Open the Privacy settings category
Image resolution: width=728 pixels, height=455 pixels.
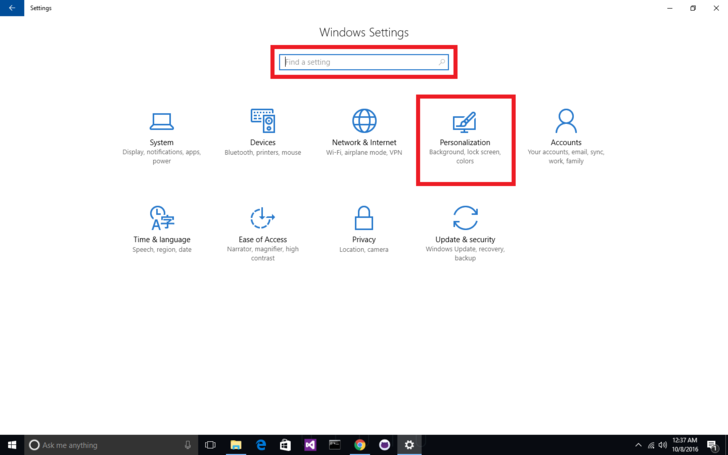(364, 230)
